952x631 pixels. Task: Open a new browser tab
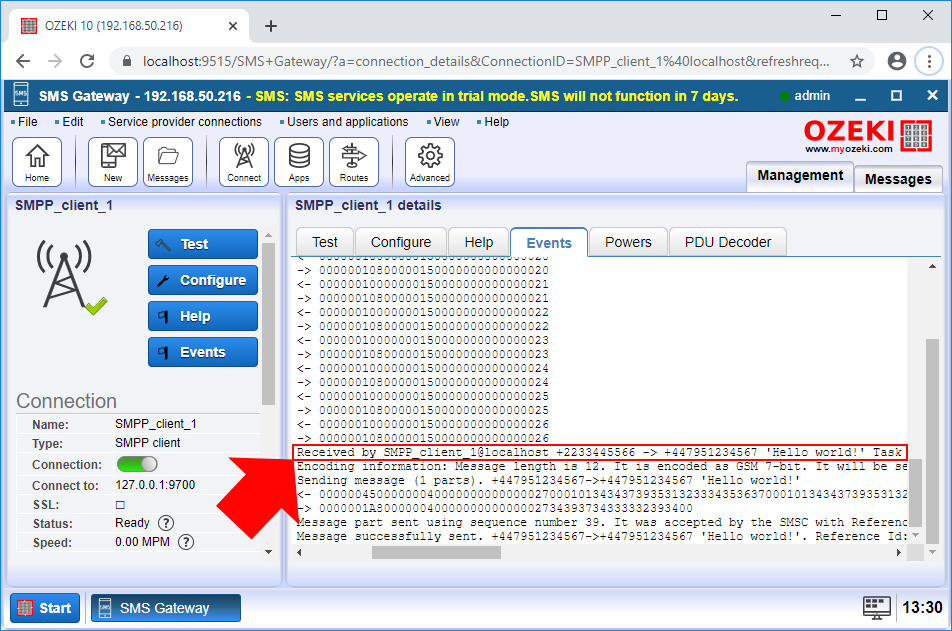coord(271,26)
